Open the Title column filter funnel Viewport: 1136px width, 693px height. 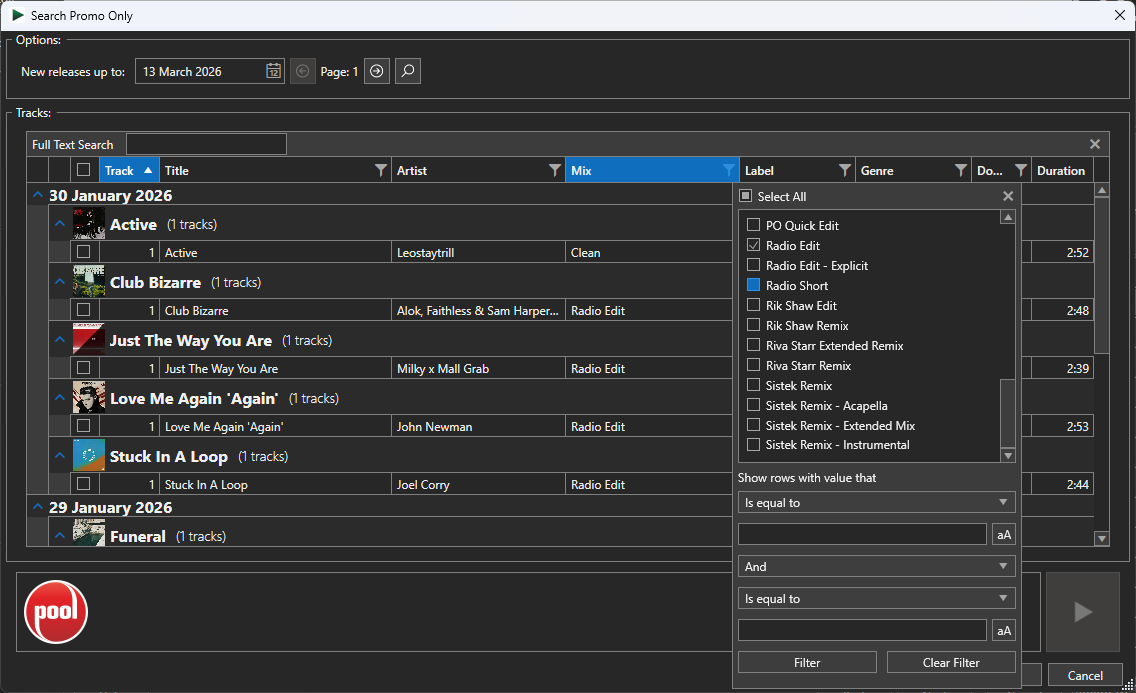tap(380, 170)
